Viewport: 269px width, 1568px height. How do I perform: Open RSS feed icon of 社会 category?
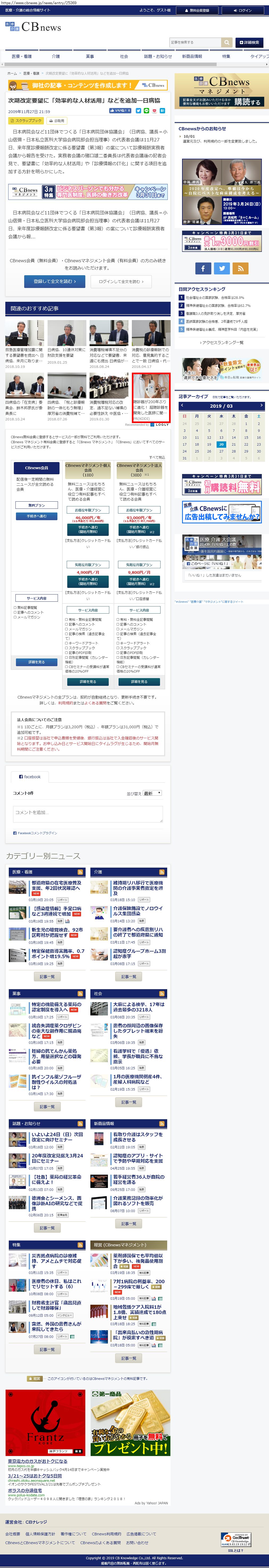[162, 993]
